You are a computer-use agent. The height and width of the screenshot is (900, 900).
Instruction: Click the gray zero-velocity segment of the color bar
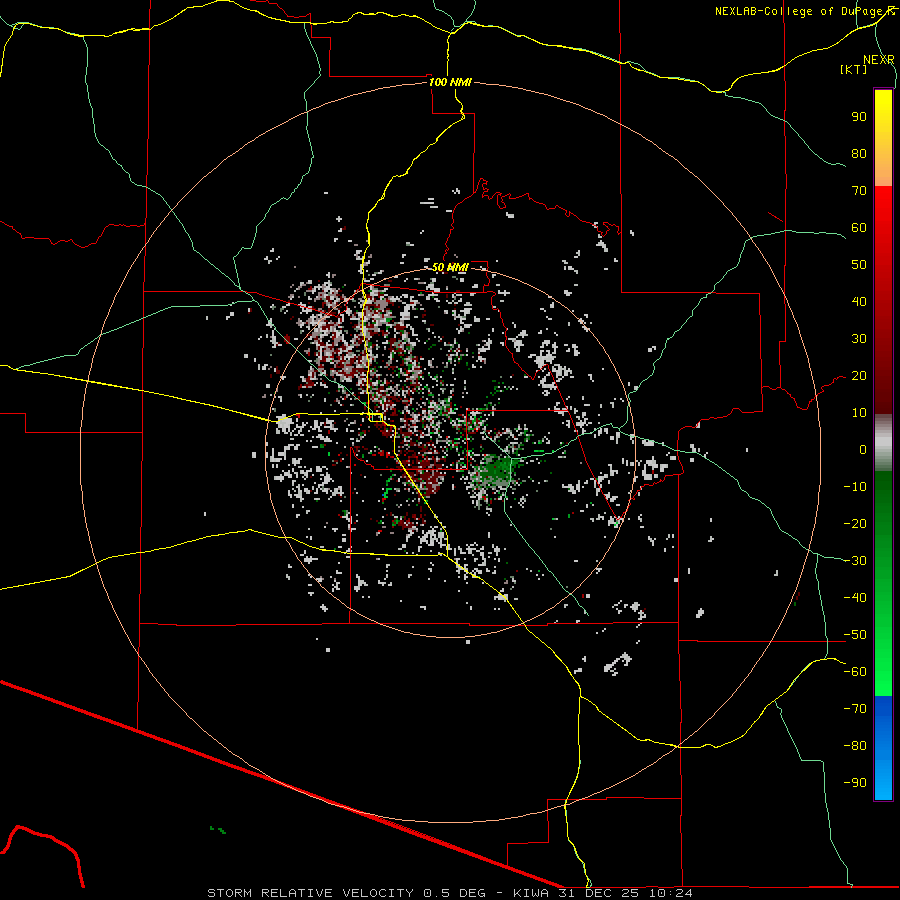coord(883,443)
